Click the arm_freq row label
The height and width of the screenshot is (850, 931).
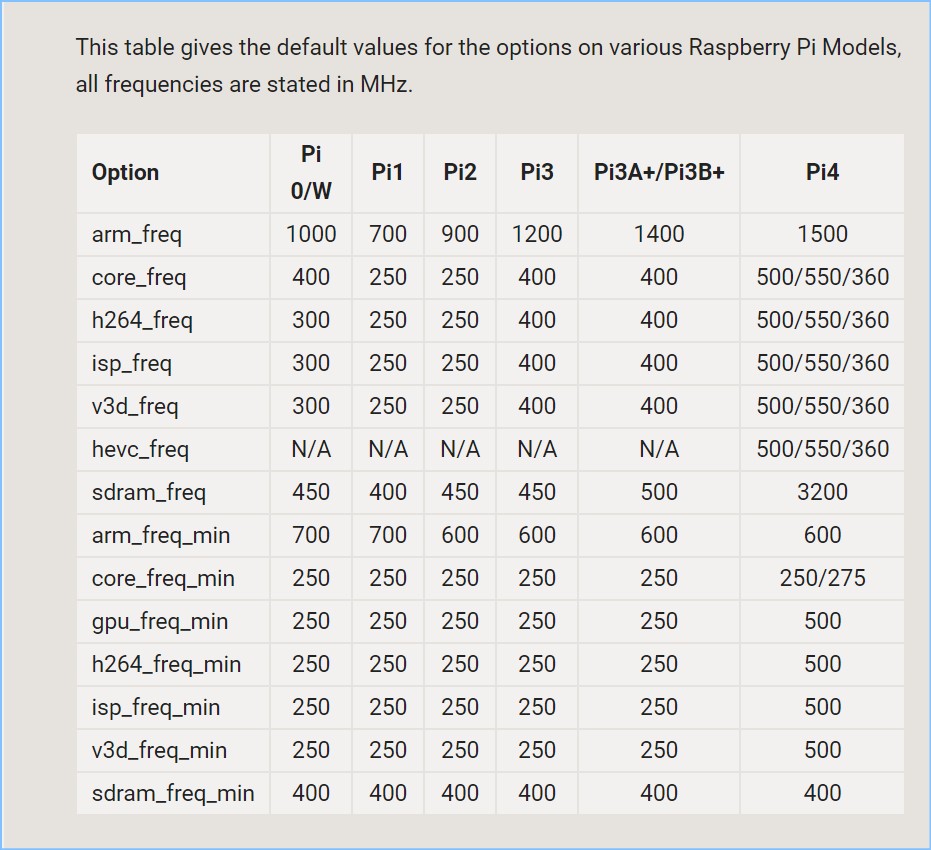(x=137, y=234)
